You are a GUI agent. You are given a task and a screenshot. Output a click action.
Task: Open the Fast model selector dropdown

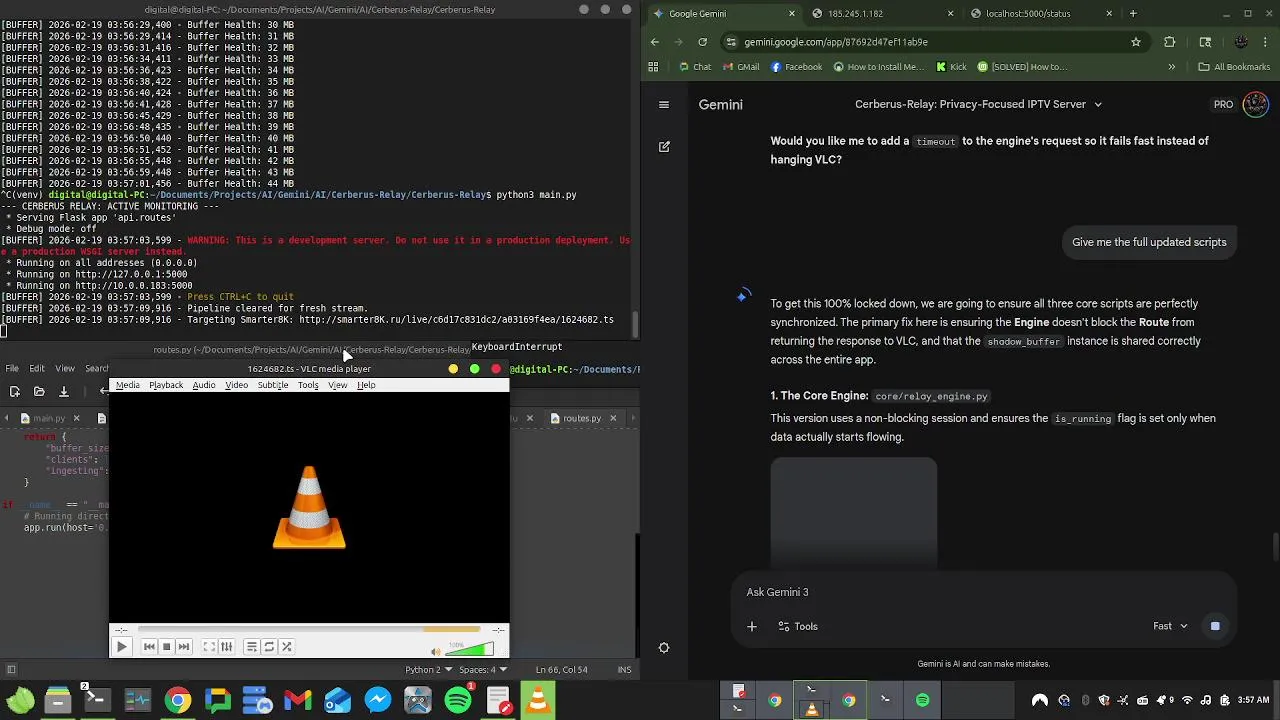click(x=1170, y=626)
